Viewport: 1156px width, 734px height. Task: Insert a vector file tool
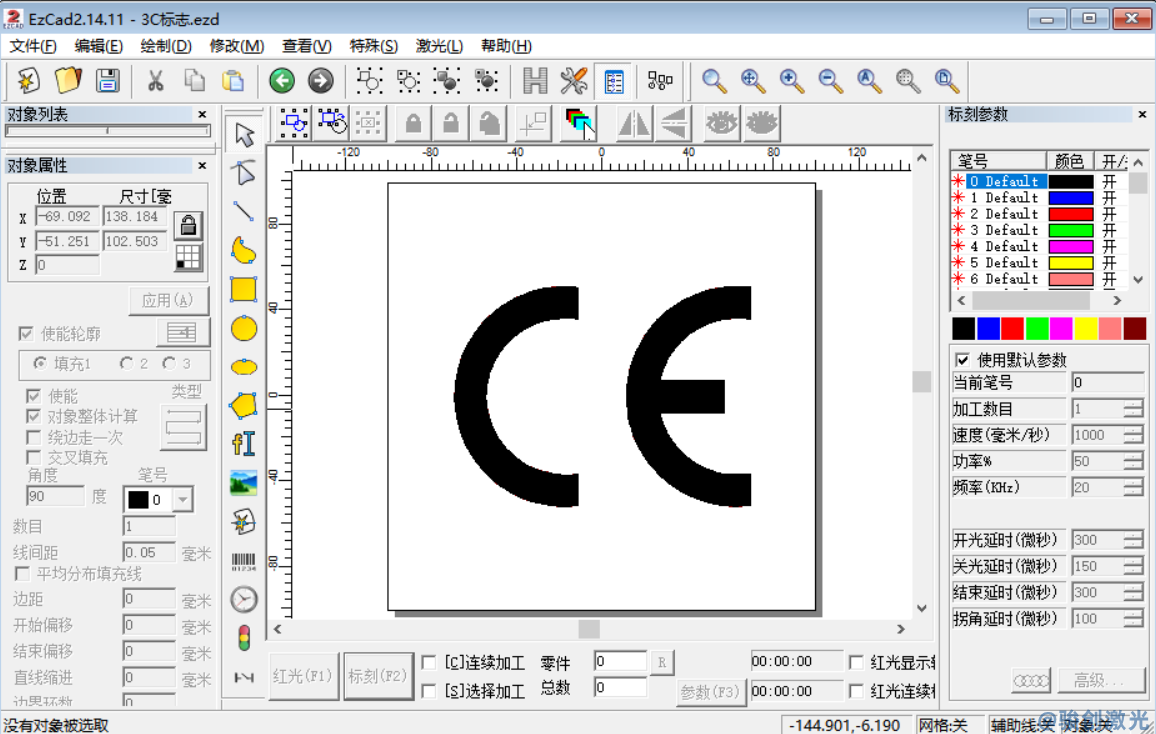(244, 522)
